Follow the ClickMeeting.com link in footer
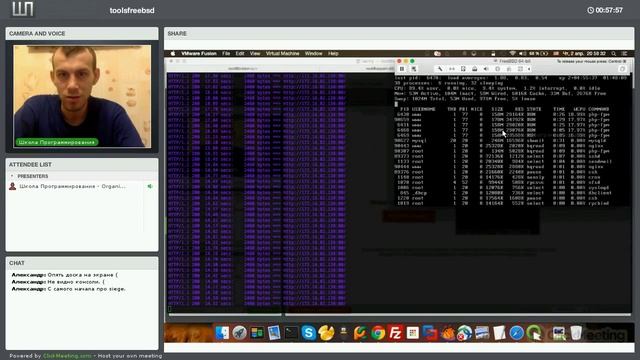Screen dimensions: 640x360 click(x=67, y=356)
